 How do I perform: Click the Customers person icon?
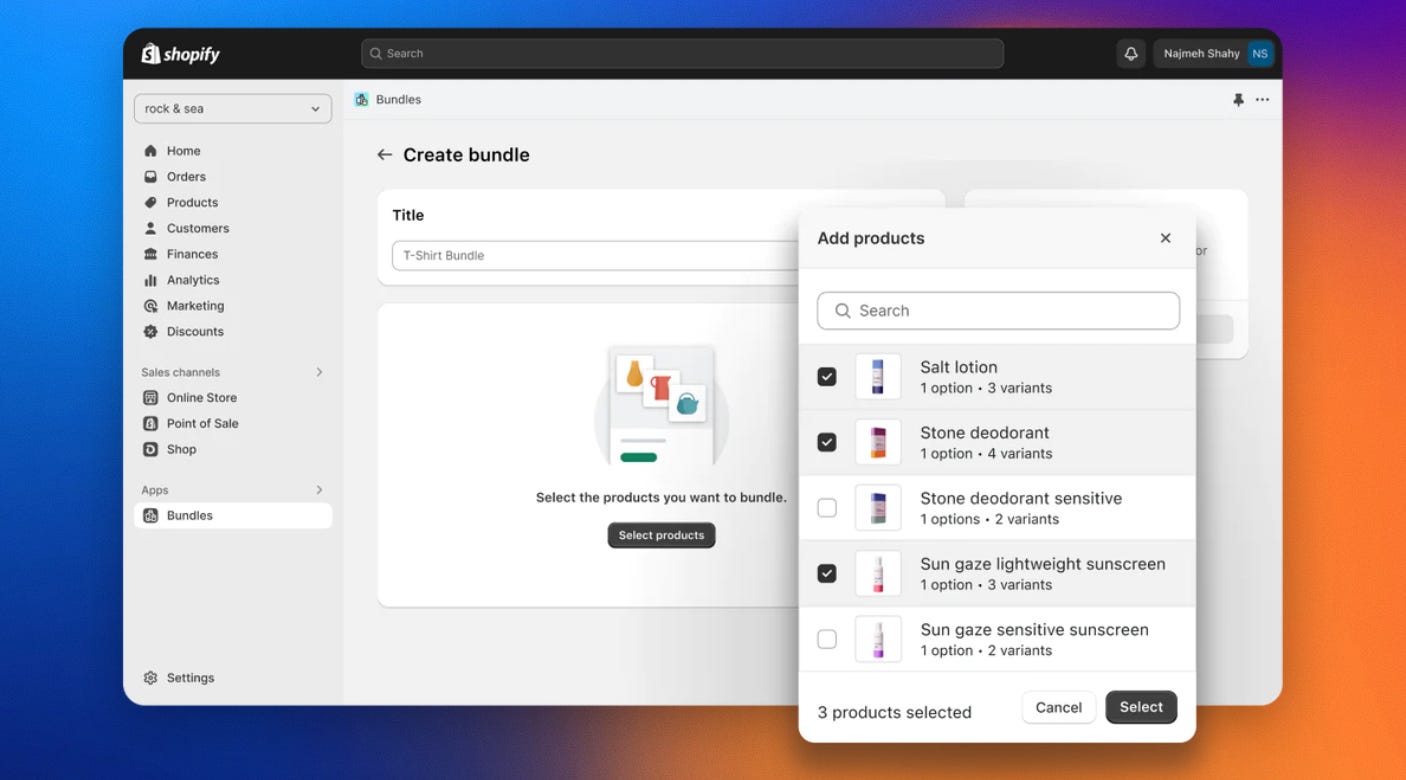(x=151, y=229)
